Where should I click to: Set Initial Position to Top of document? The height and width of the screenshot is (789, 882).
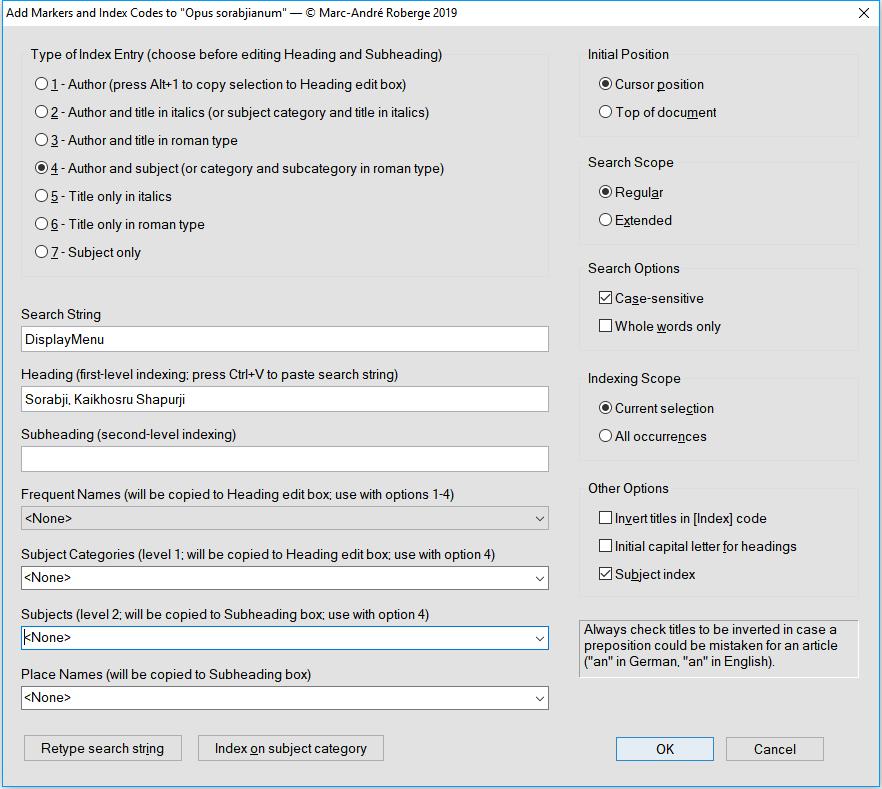606,113
